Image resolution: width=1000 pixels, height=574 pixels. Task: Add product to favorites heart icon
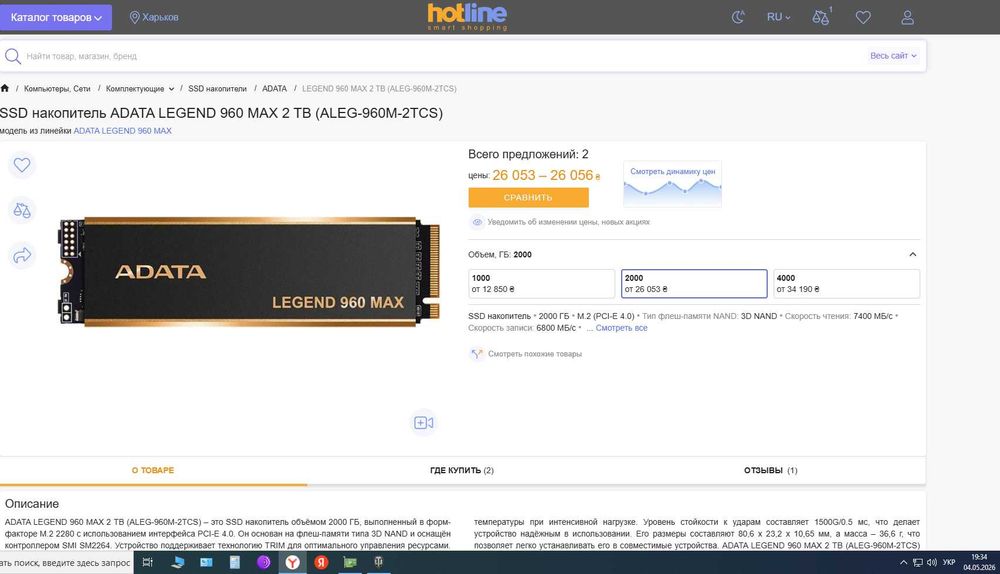22,165
